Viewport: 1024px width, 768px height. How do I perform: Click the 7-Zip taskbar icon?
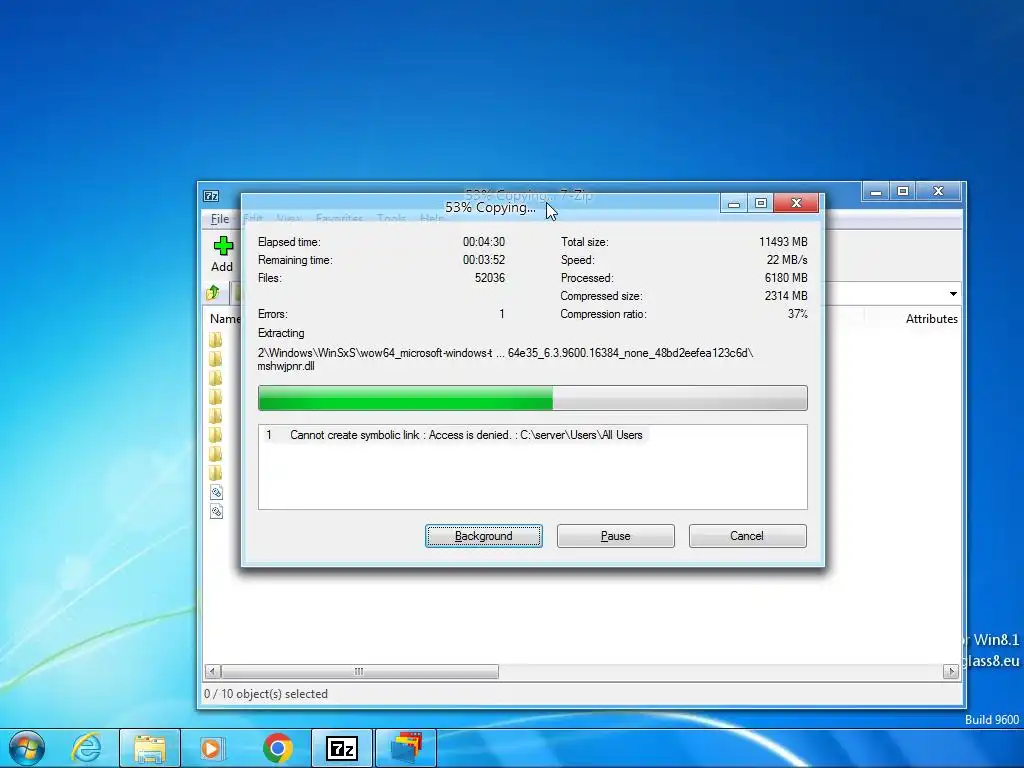342,748
